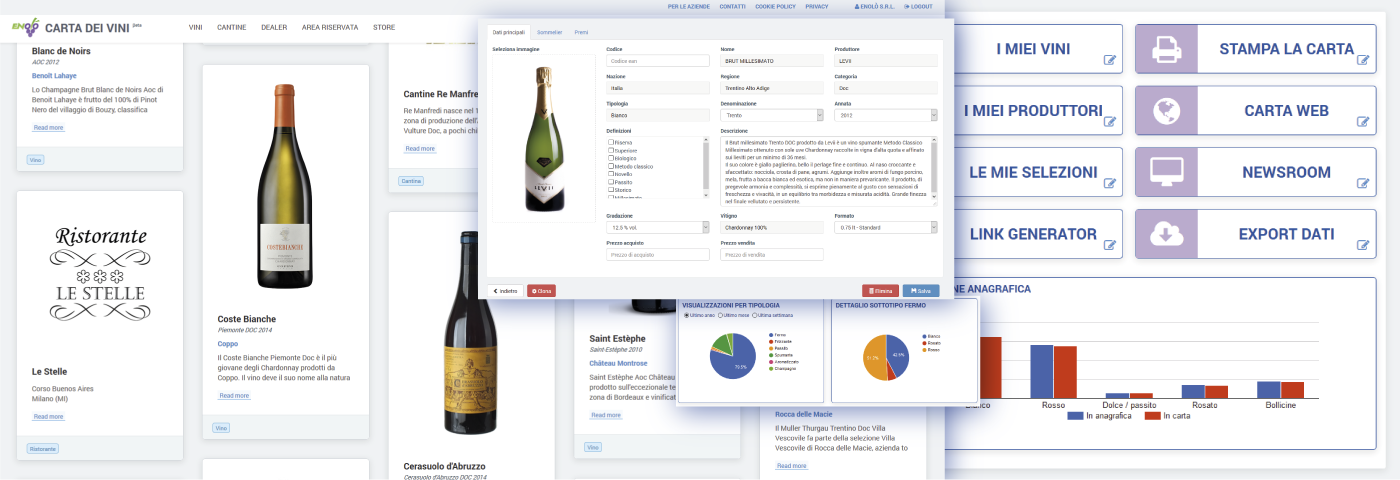The width and height of the screenshot is (1400, 480).
Task: Select the Ultima settimana radio option
Action: coord(755,315)
